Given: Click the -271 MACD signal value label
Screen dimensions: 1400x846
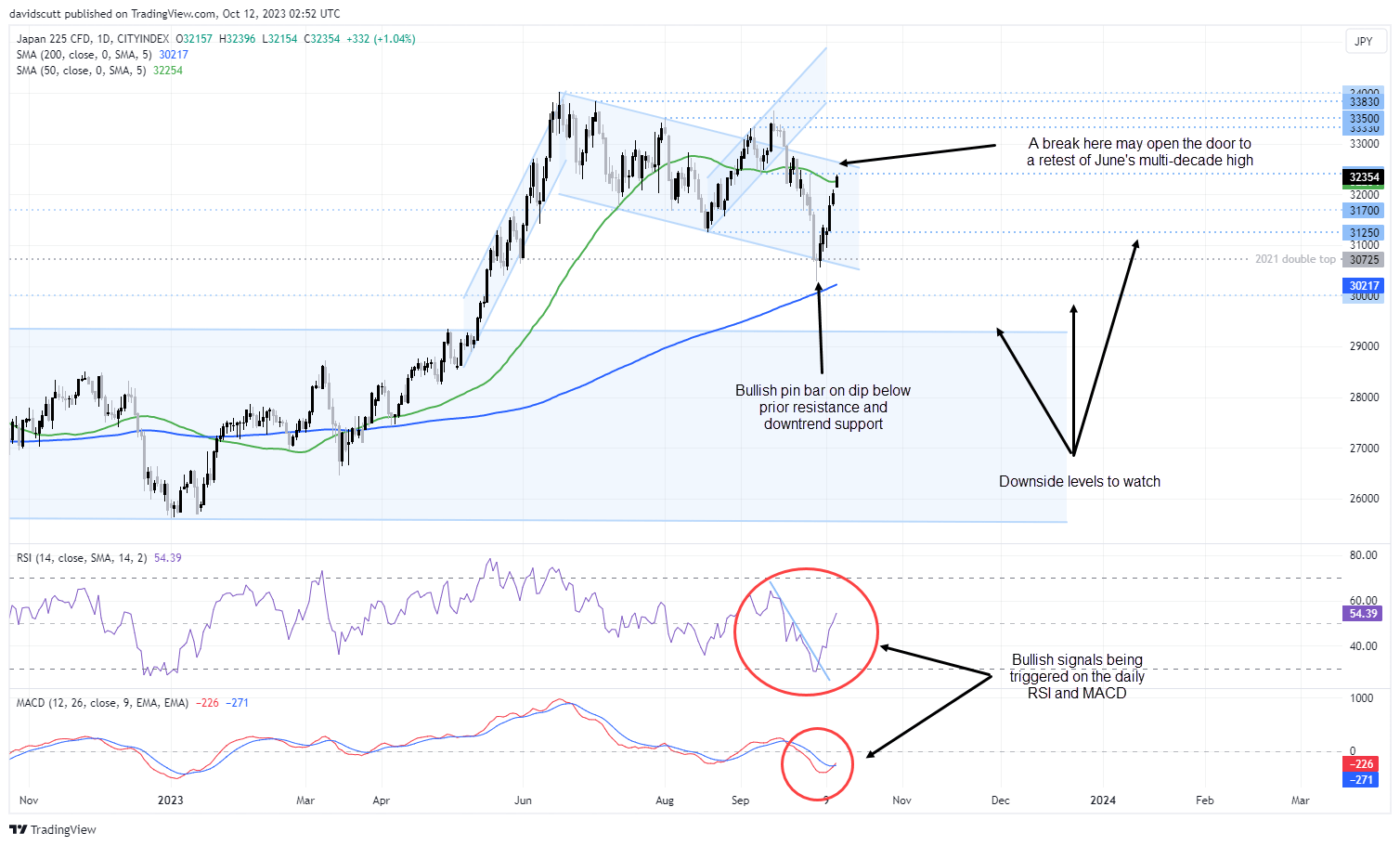Looking at the screenshot, I should 1363,780.
